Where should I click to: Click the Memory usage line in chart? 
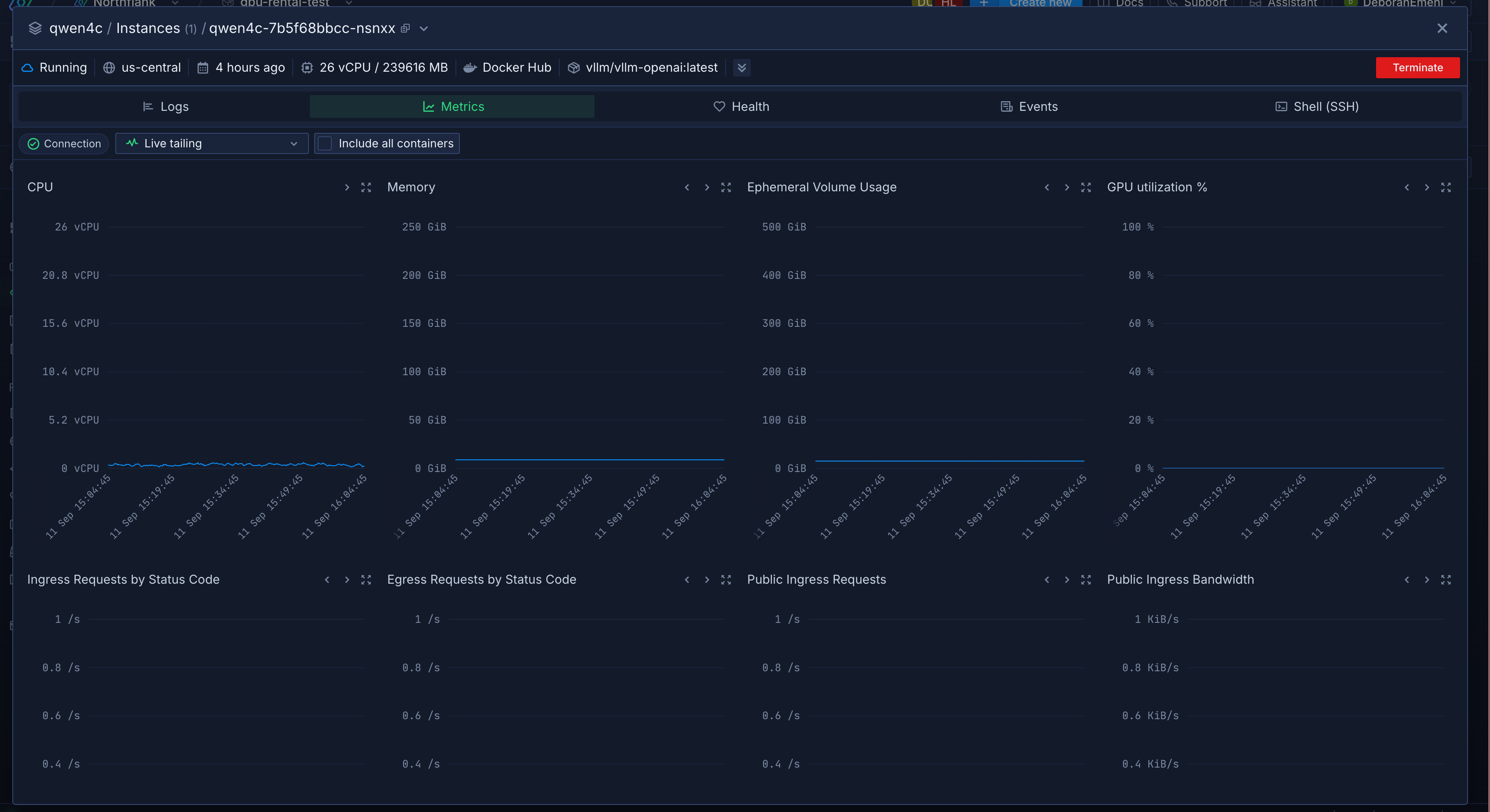pyautogui.click(x=589, y=460)
